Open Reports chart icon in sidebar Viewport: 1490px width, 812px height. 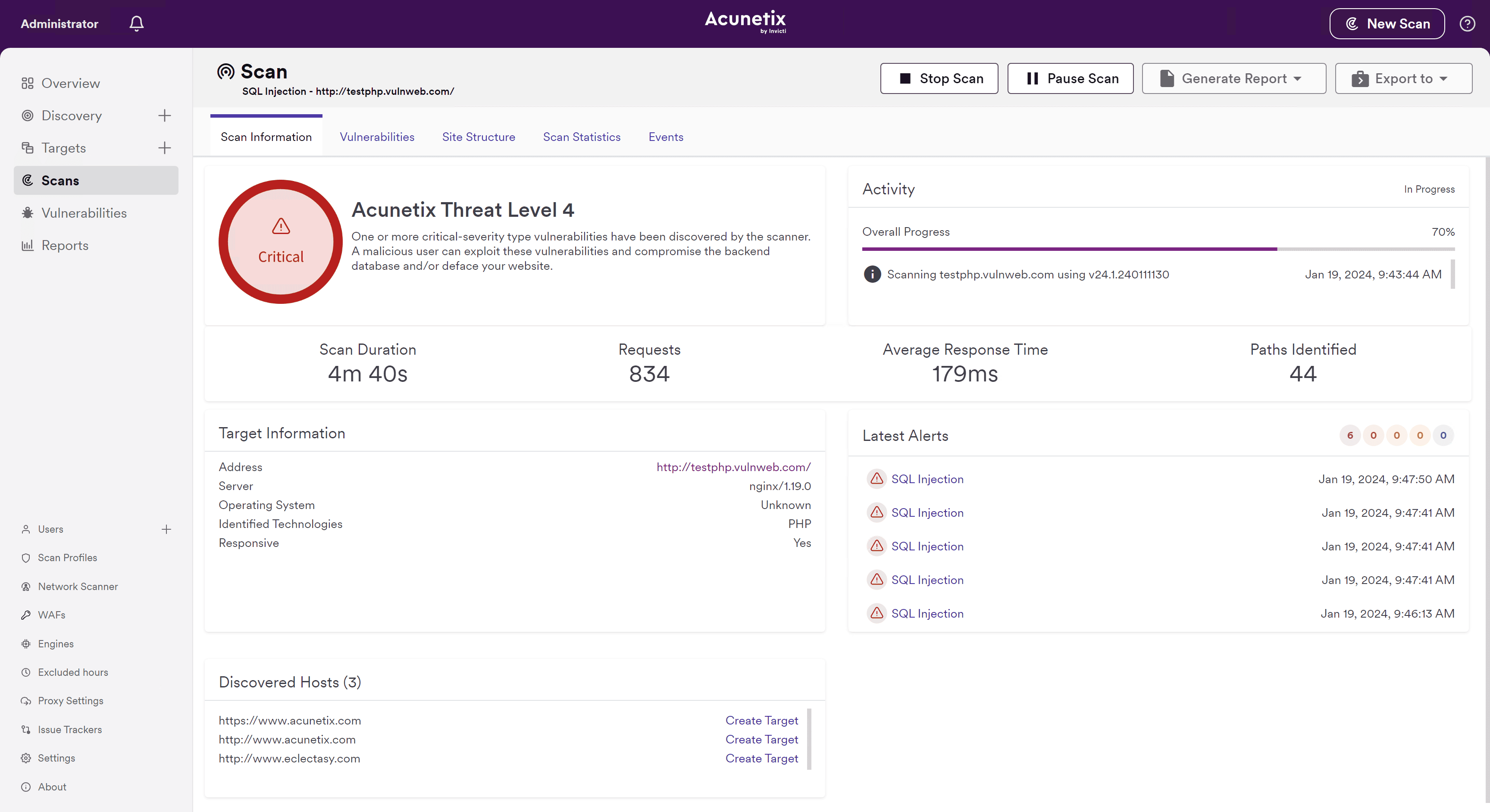[27, 245]
